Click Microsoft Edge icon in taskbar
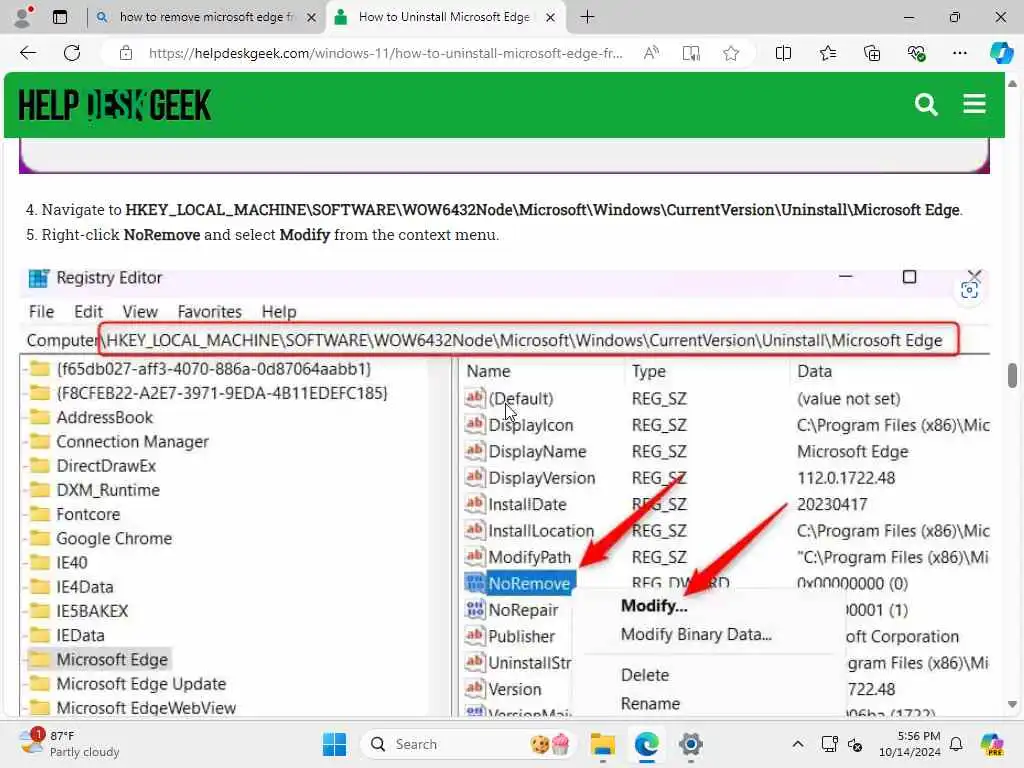This screenshot has height=768, width=1024. click(x=647, y=744)
